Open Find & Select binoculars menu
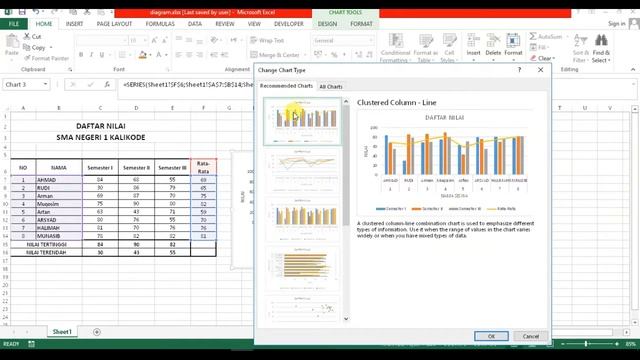The height and width of the screenshot is (360, 640). tap(601, 48)
